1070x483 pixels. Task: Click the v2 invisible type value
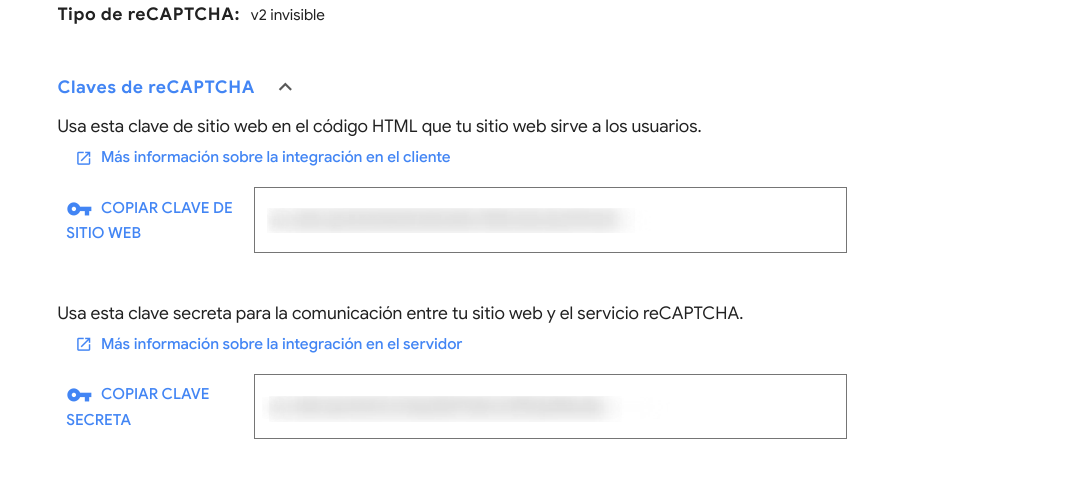point(287,15)
